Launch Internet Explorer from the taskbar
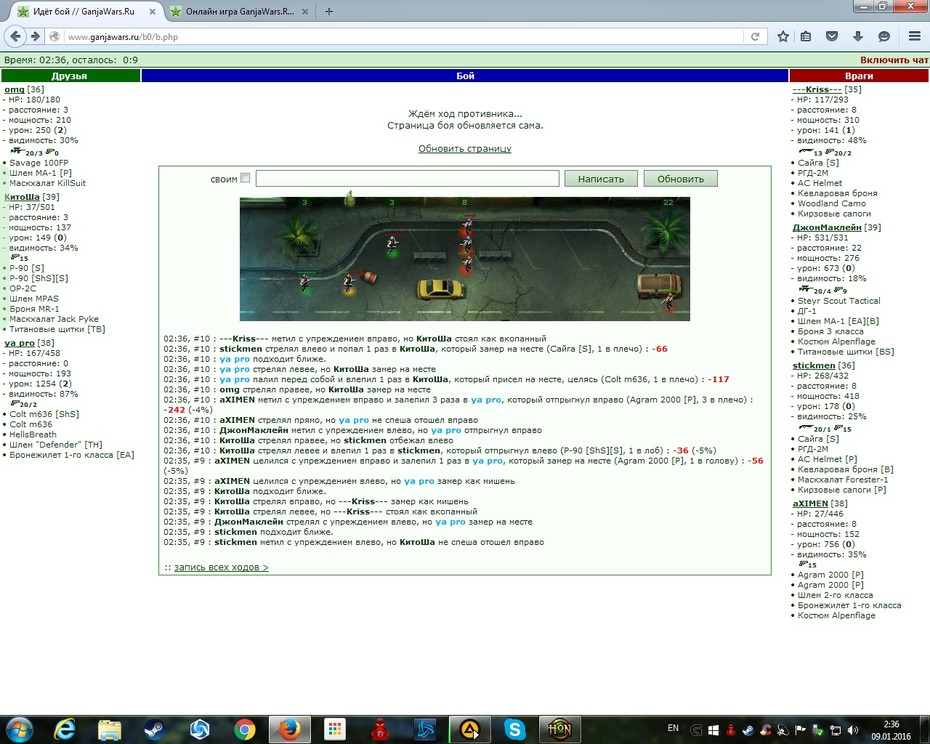This screenshot has width=930, height=744. click(x=64, y=729)
